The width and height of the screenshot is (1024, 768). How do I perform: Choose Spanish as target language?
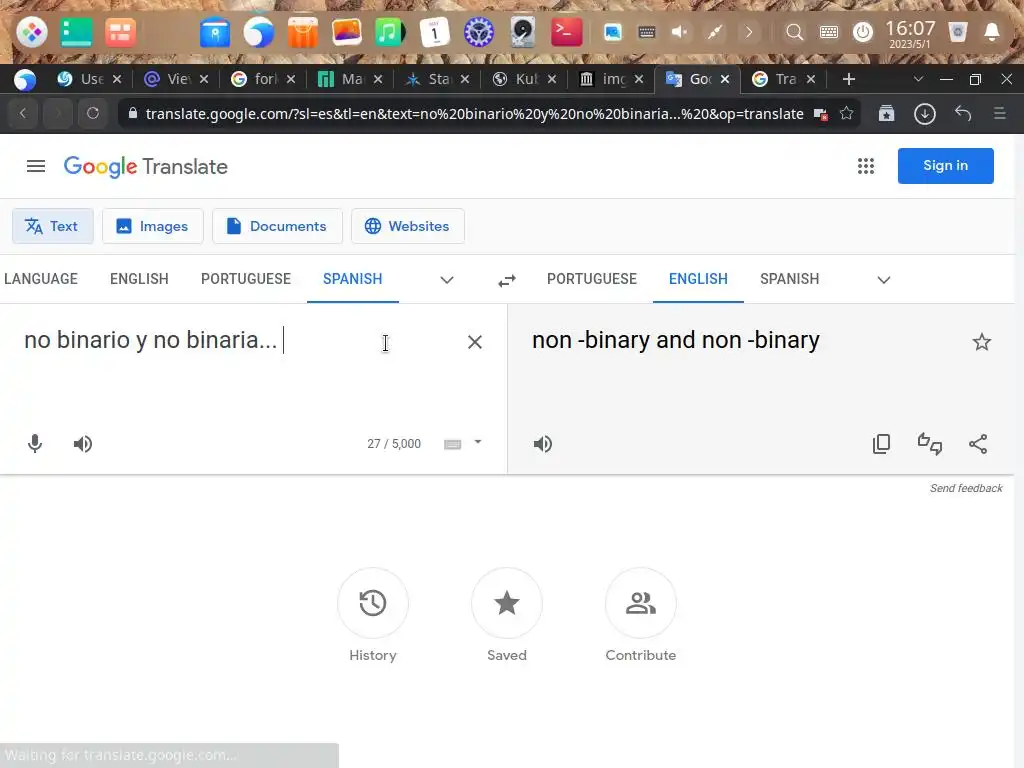pos(790,279)
